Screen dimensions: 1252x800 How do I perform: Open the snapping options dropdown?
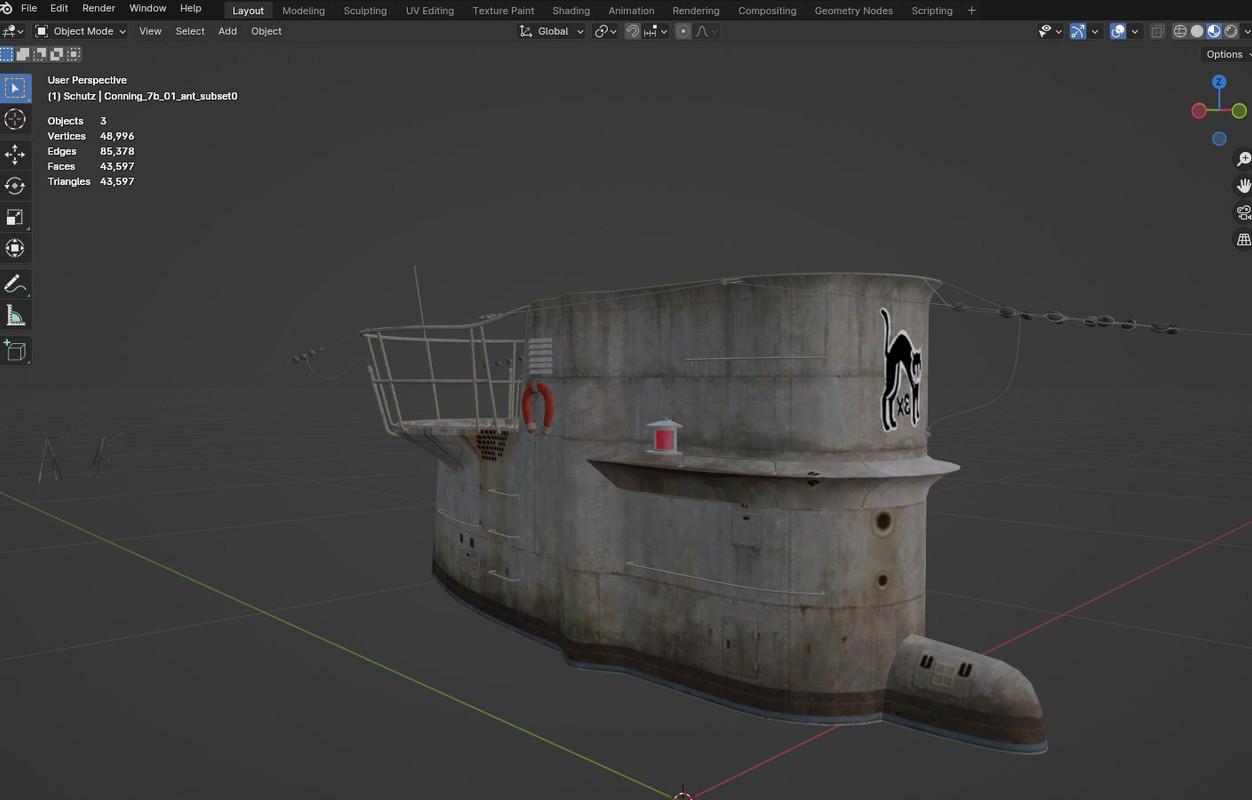tap(654, 31)
